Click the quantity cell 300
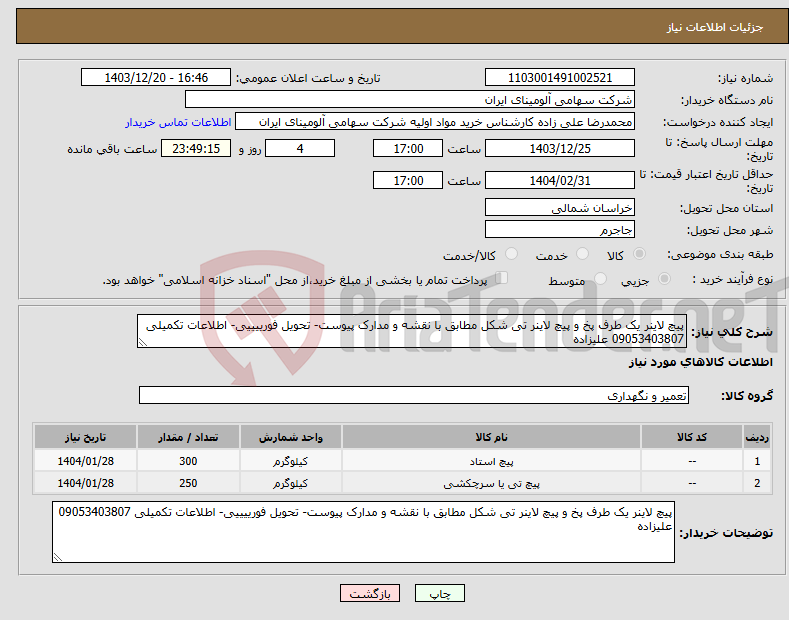789x620 pixels. [188, 461]
